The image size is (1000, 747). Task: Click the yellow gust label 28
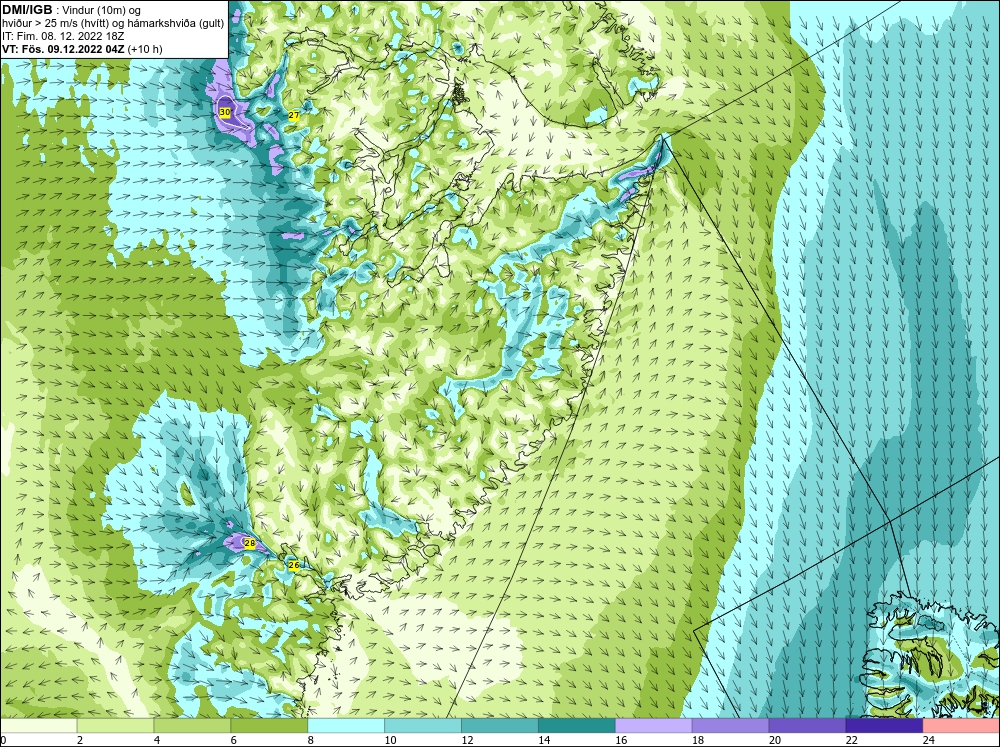[250, 544]
